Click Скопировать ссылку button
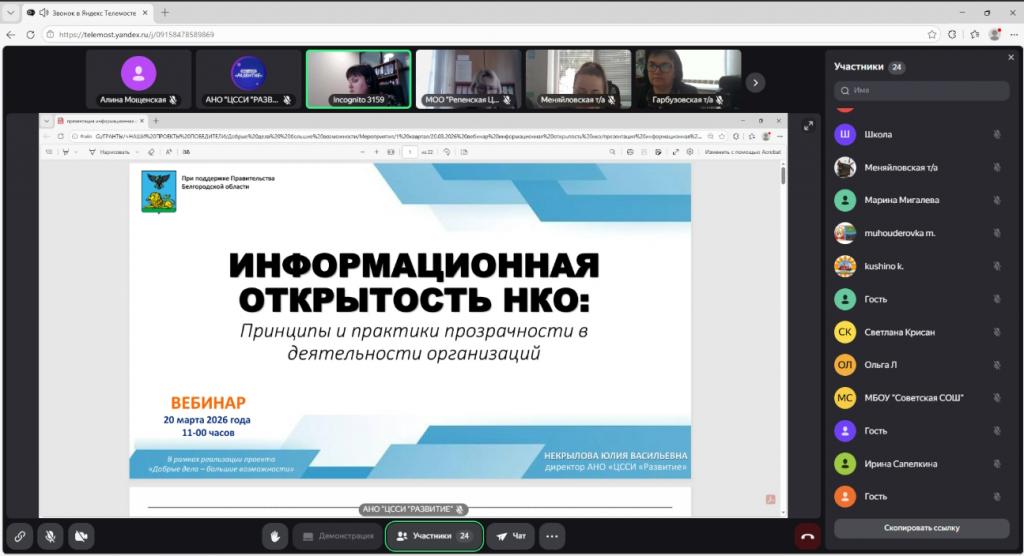The height and width of the screenshot is (556, 1024). click(921, 528)
